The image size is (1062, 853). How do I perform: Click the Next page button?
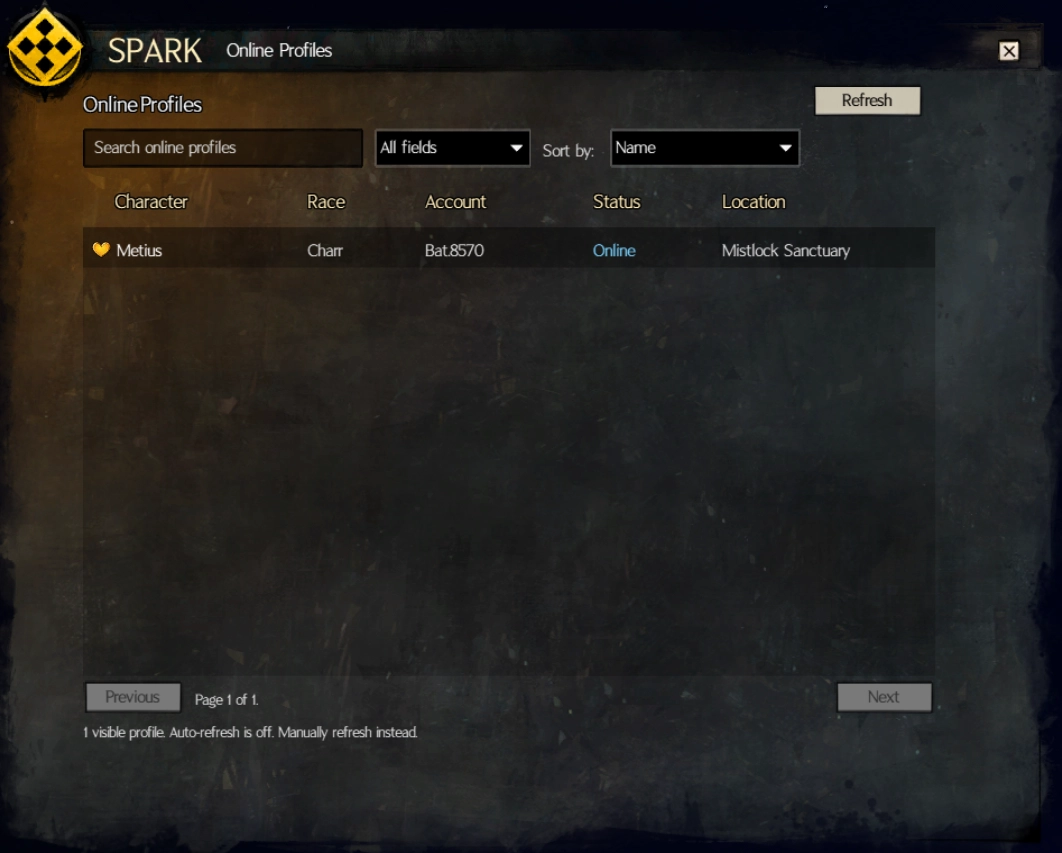[884, 697]
